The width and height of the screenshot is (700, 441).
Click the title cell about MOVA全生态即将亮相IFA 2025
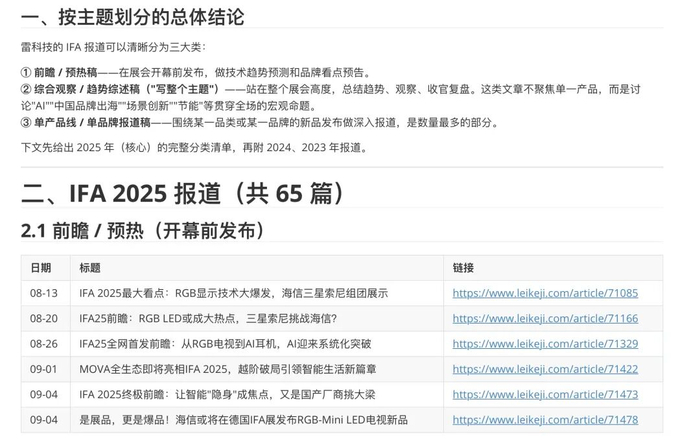pos(228,370)
